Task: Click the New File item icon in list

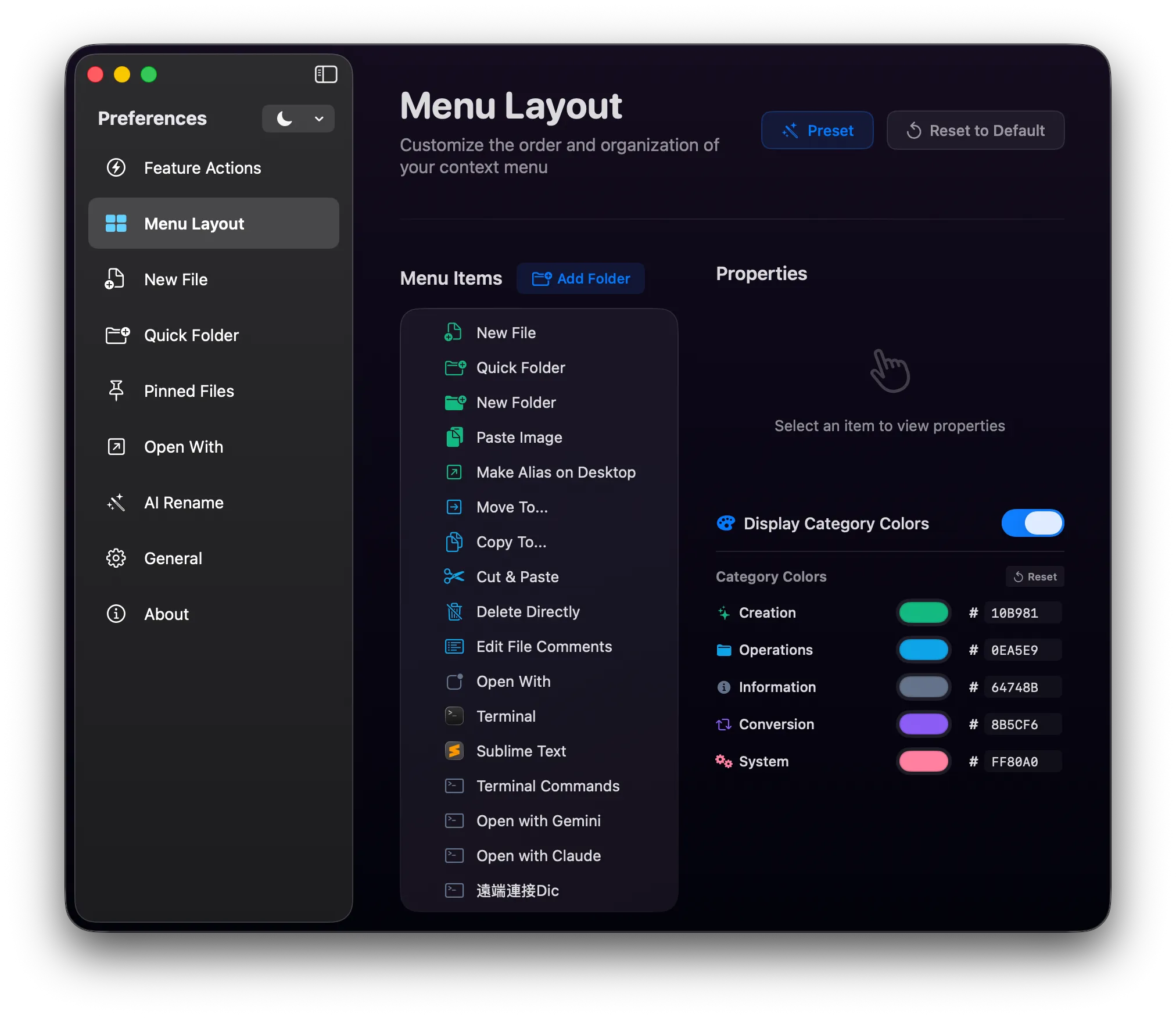Action: (453, 332)
